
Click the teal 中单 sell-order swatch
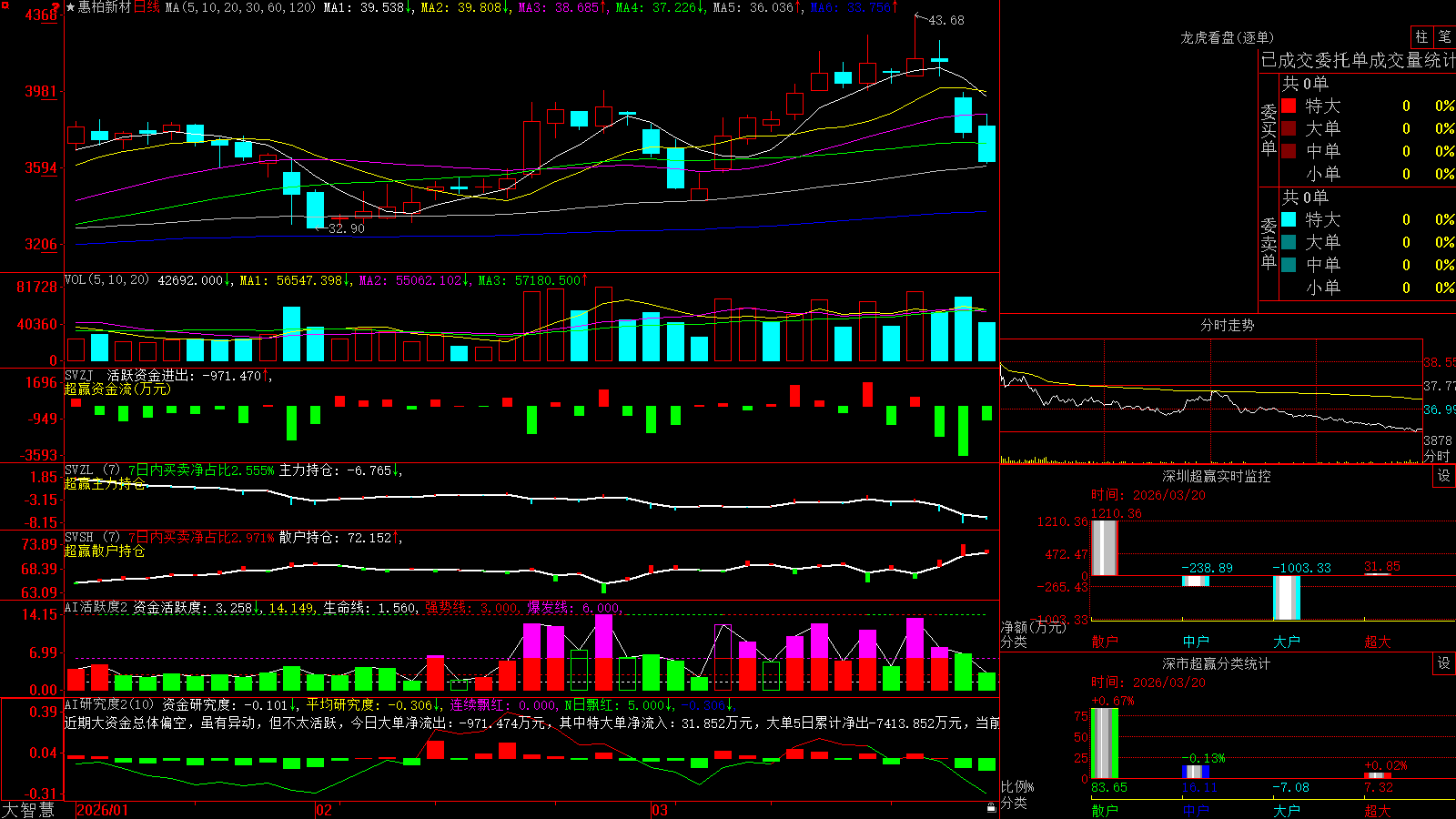(1289, 264)
